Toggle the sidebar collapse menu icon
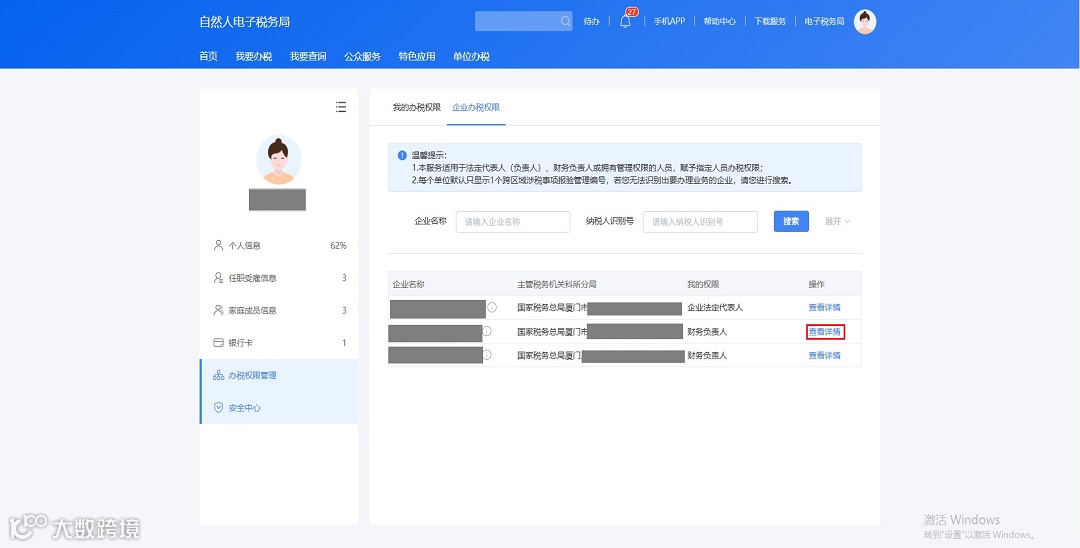The width and height of the screenshot is (1080, 548). tap(341, 107)
